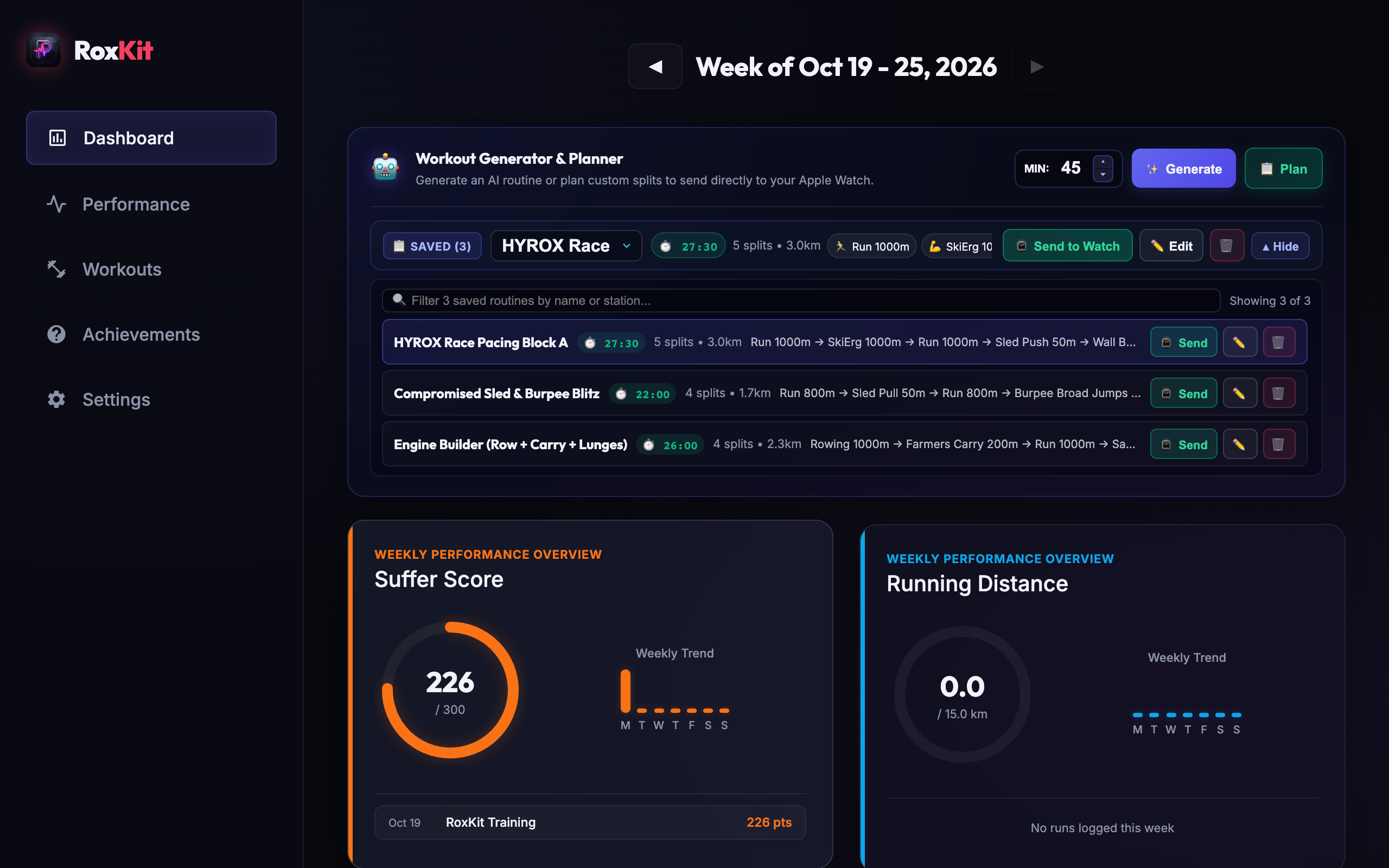The image size is (1389, 868).
Task: Edit HYROX Race Pacing Block A with pencil
Action: (1239, 342)
